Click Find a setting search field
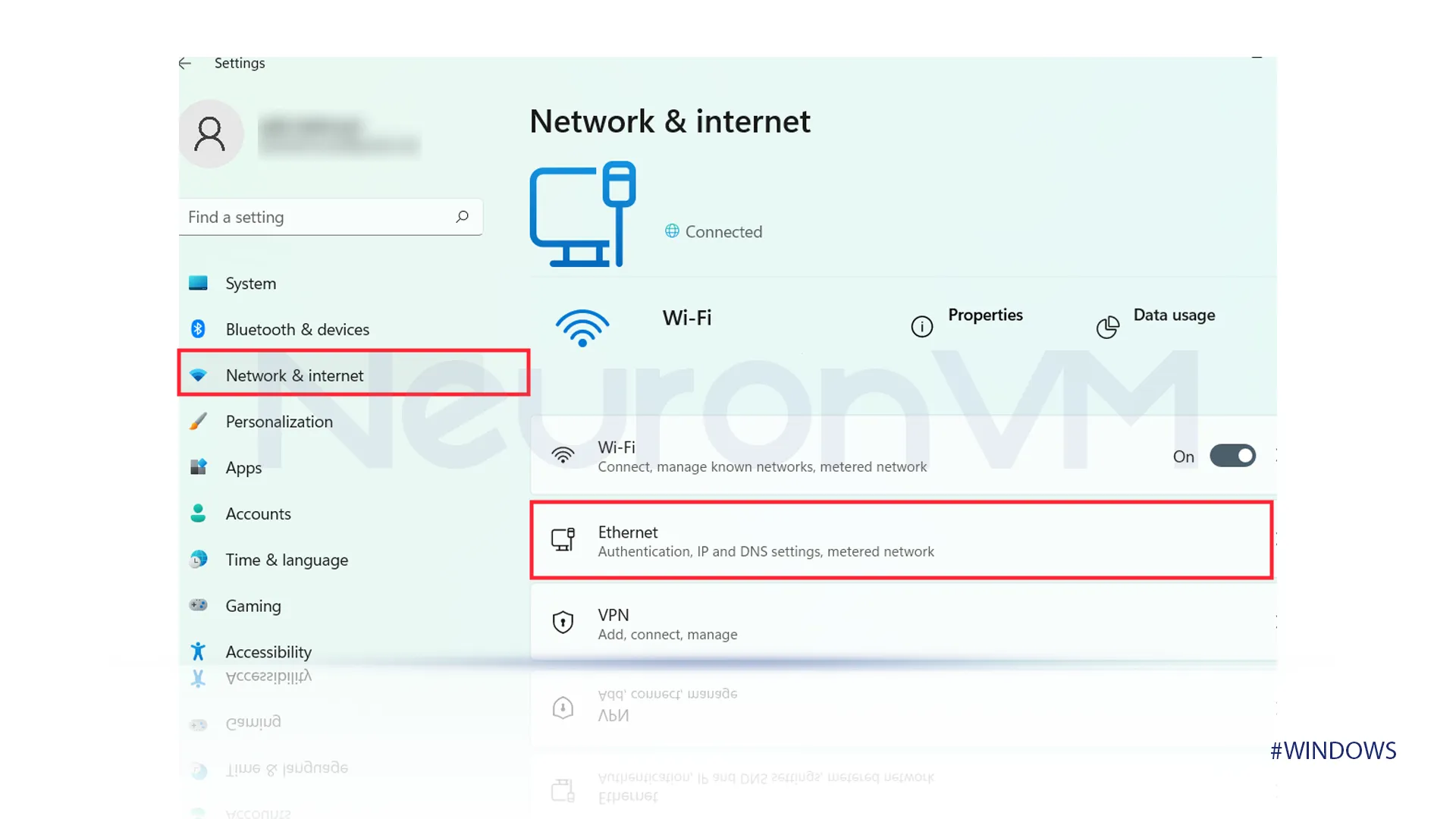Viewport: 1456px width, 819px height. point(327,216)
